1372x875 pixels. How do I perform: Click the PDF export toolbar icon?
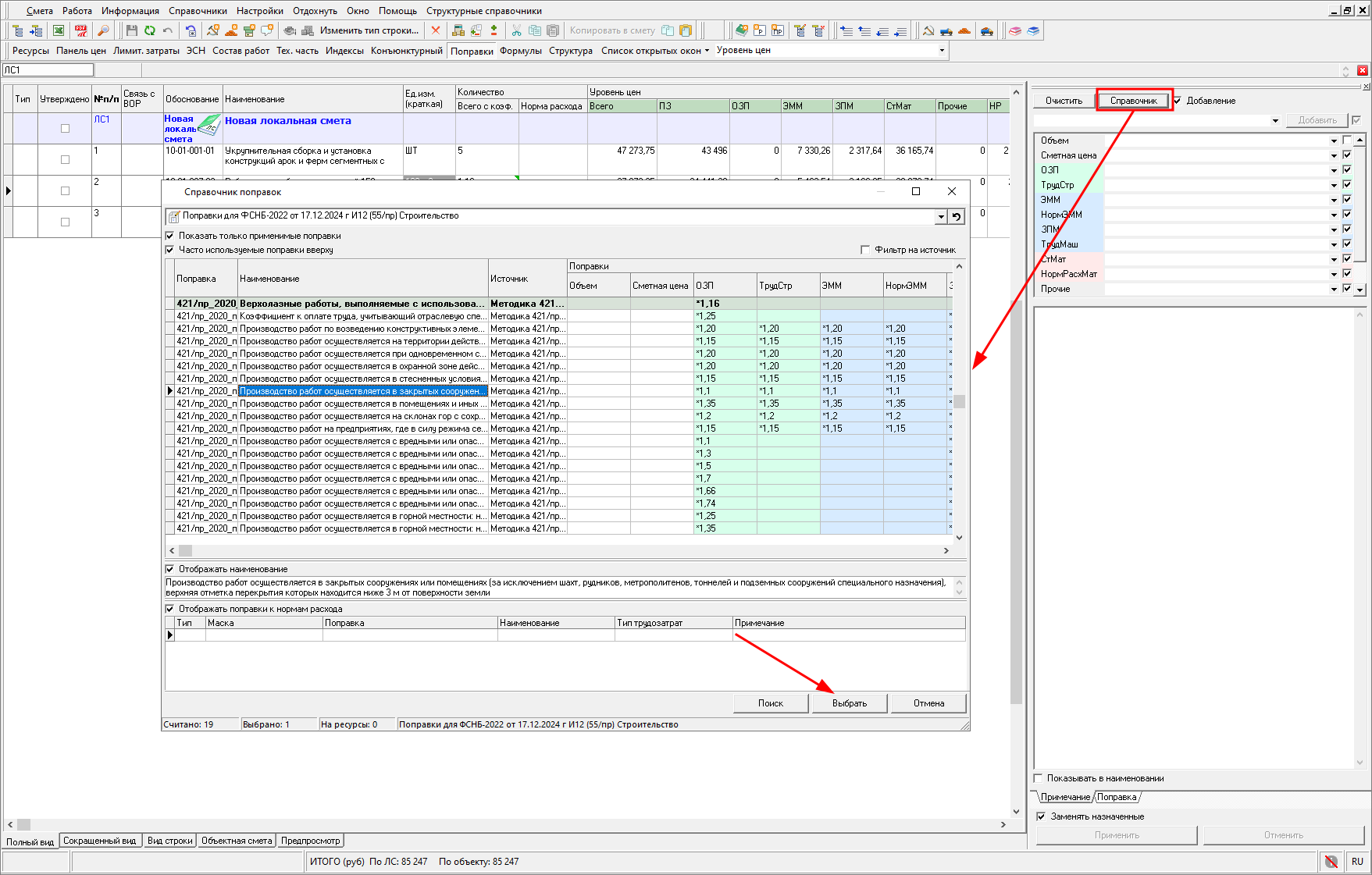coord(80,30)
